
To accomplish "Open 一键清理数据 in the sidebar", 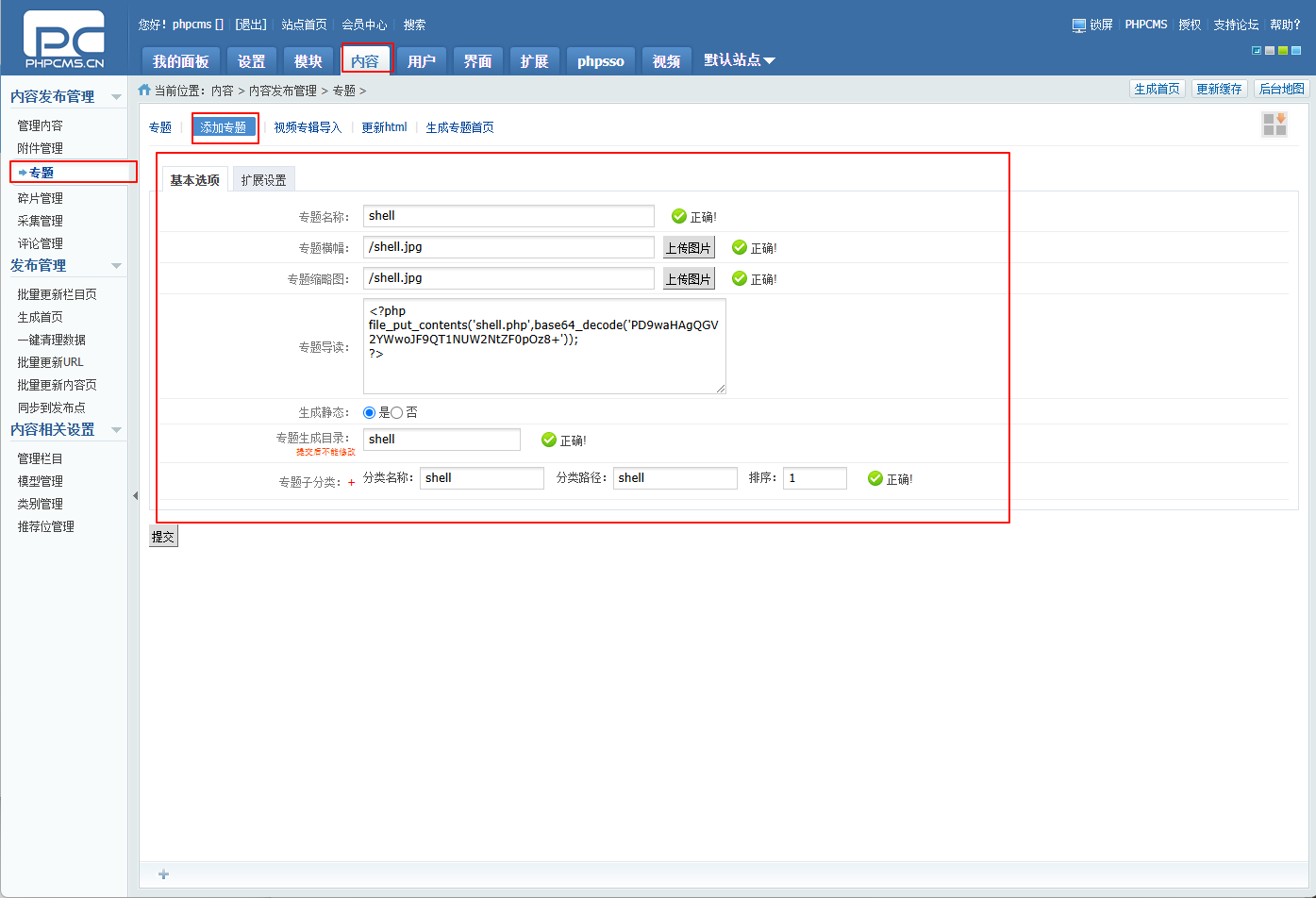I will (x=52, y=340).
